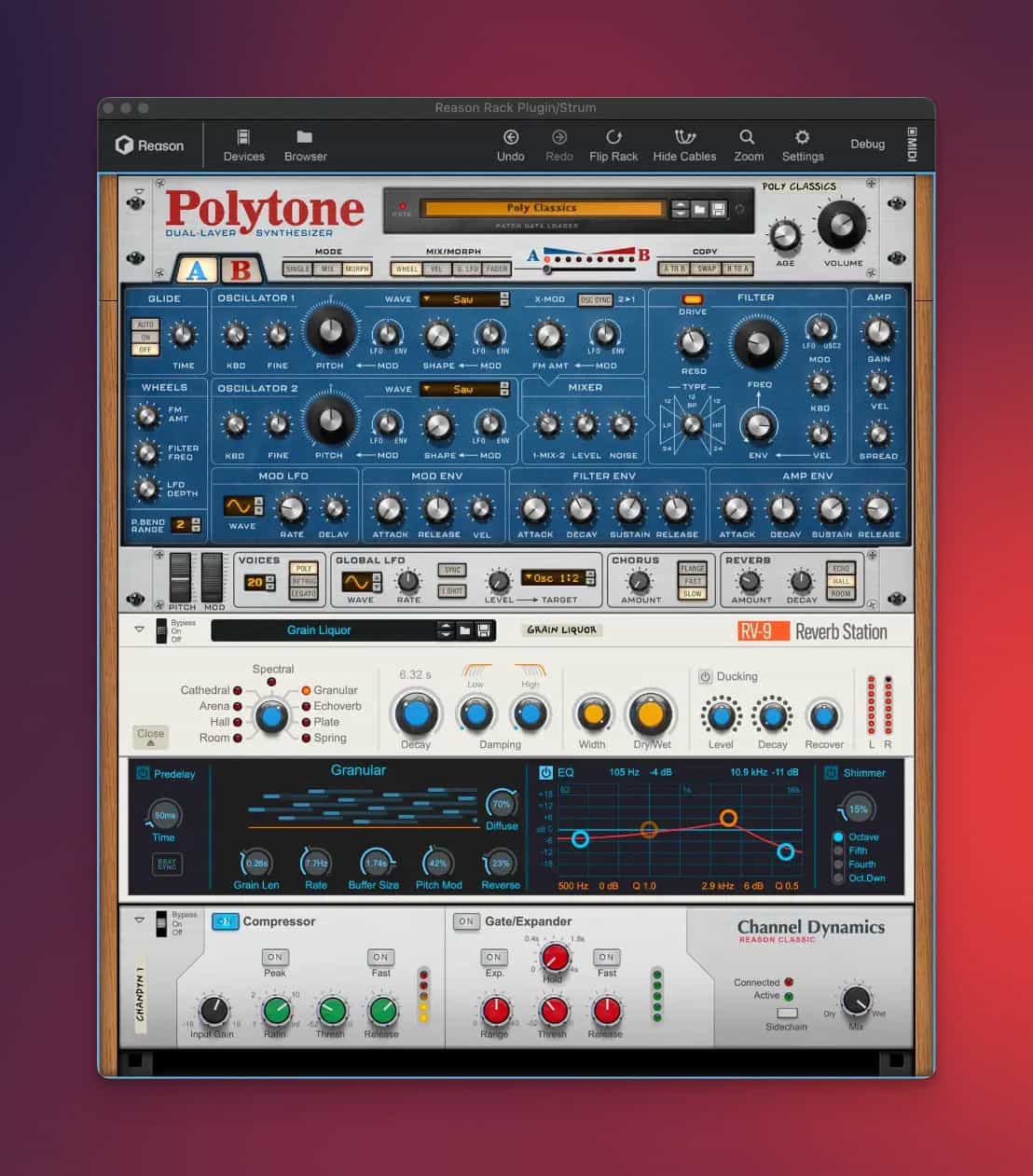This screenshot has height=1176, width=1033.
Task: Step the Voices count value
Action: tap(269, 582)
